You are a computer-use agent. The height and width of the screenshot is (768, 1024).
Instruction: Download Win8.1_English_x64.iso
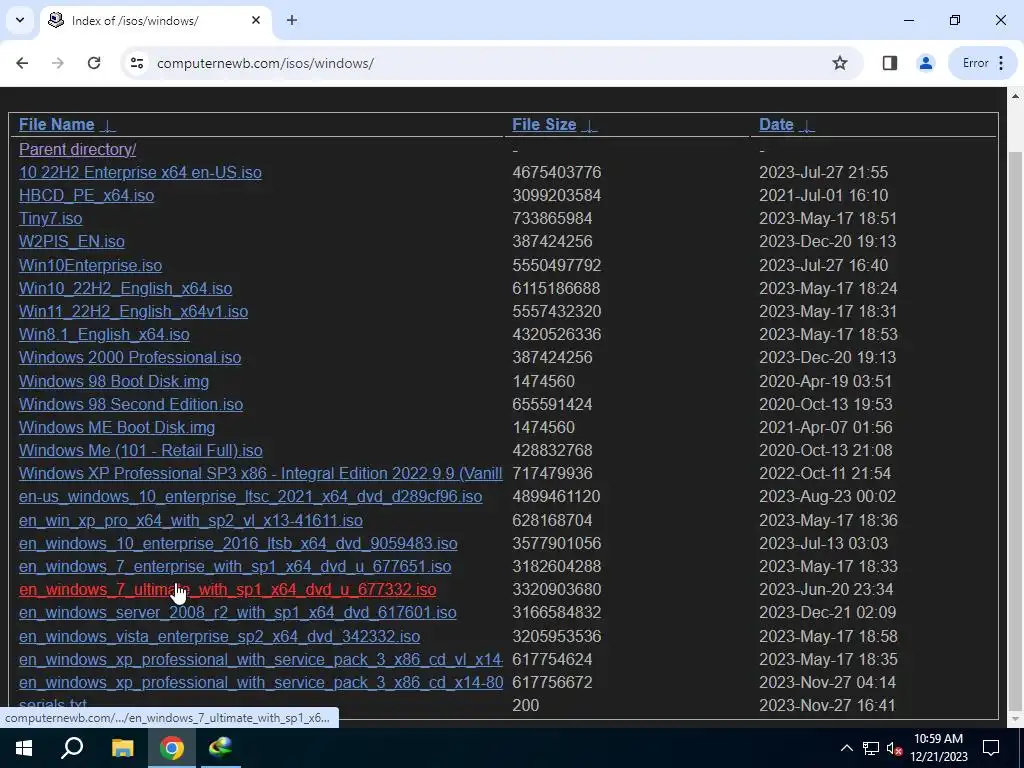[x=104, y=334]
